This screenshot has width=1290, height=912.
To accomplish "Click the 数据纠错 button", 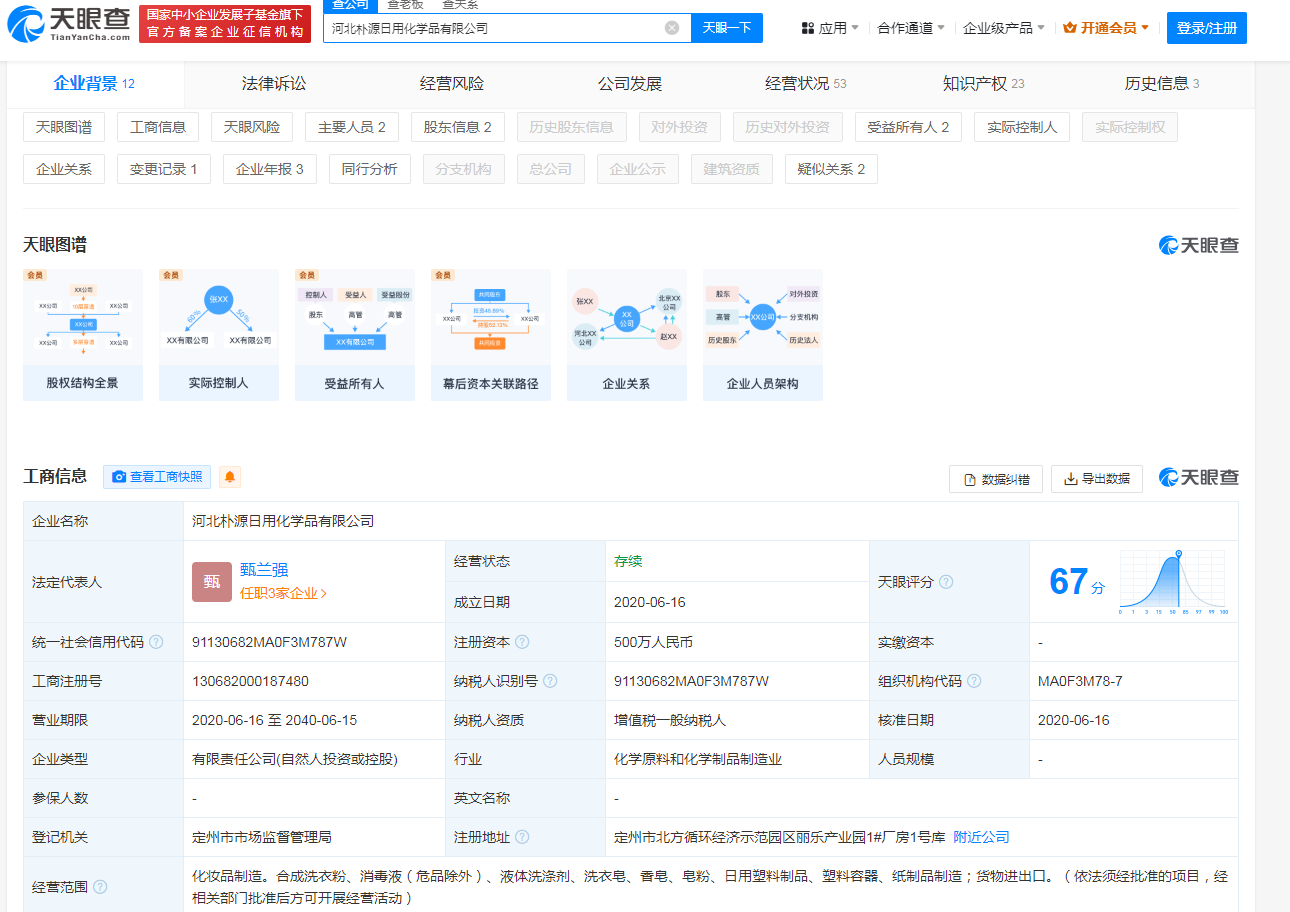I will tap(996, 479).
